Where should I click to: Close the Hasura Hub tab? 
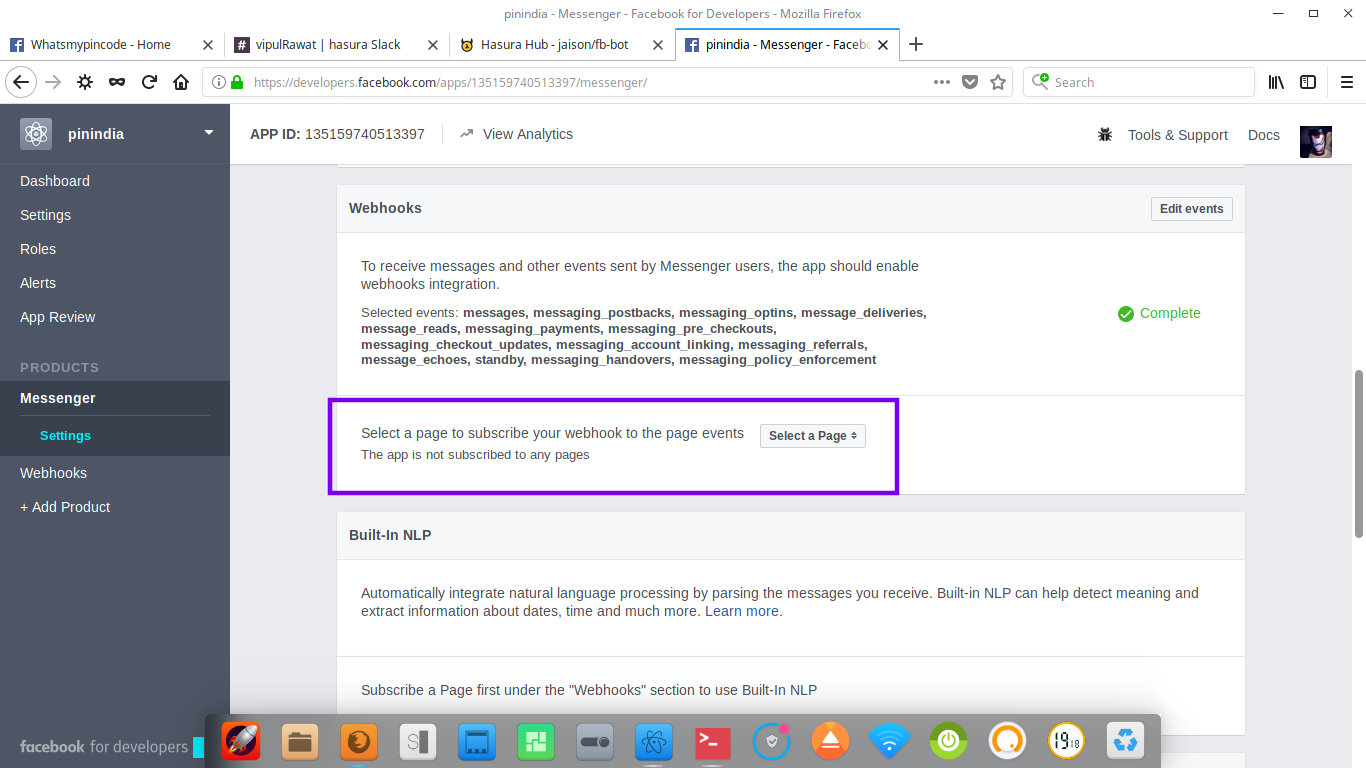pos(658,44)
